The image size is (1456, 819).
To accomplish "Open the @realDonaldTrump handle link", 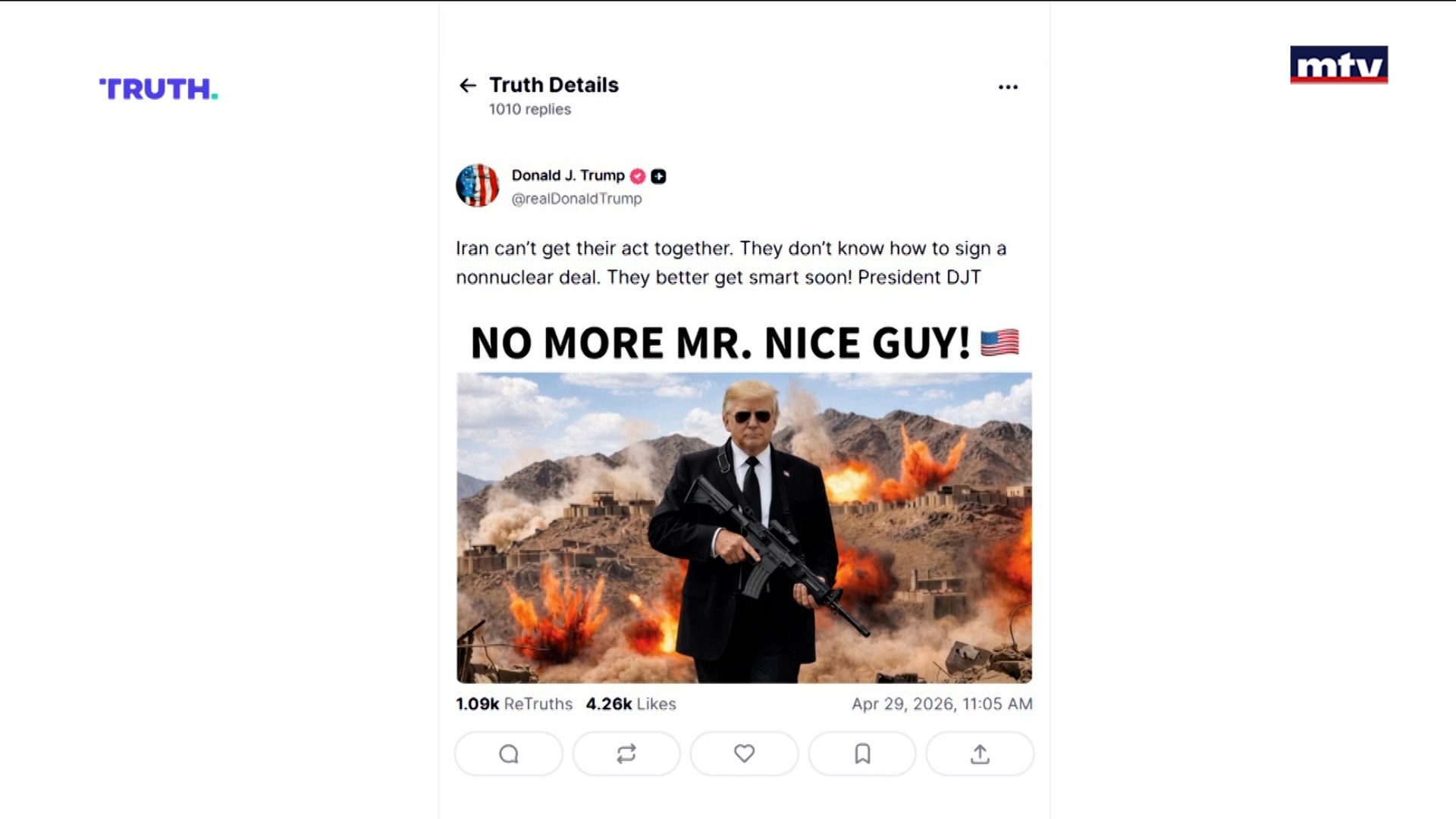I will tap(576, 199).
